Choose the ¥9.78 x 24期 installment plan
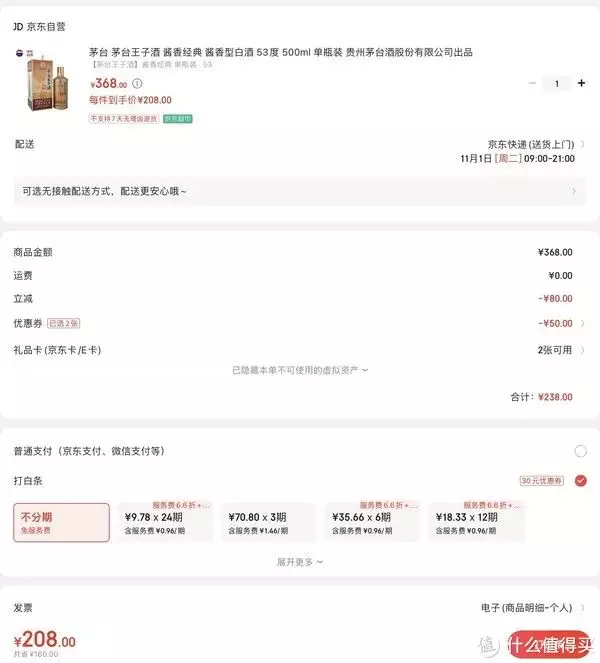The width and height of the screenshot is (600, 663). tap(165, 522)
